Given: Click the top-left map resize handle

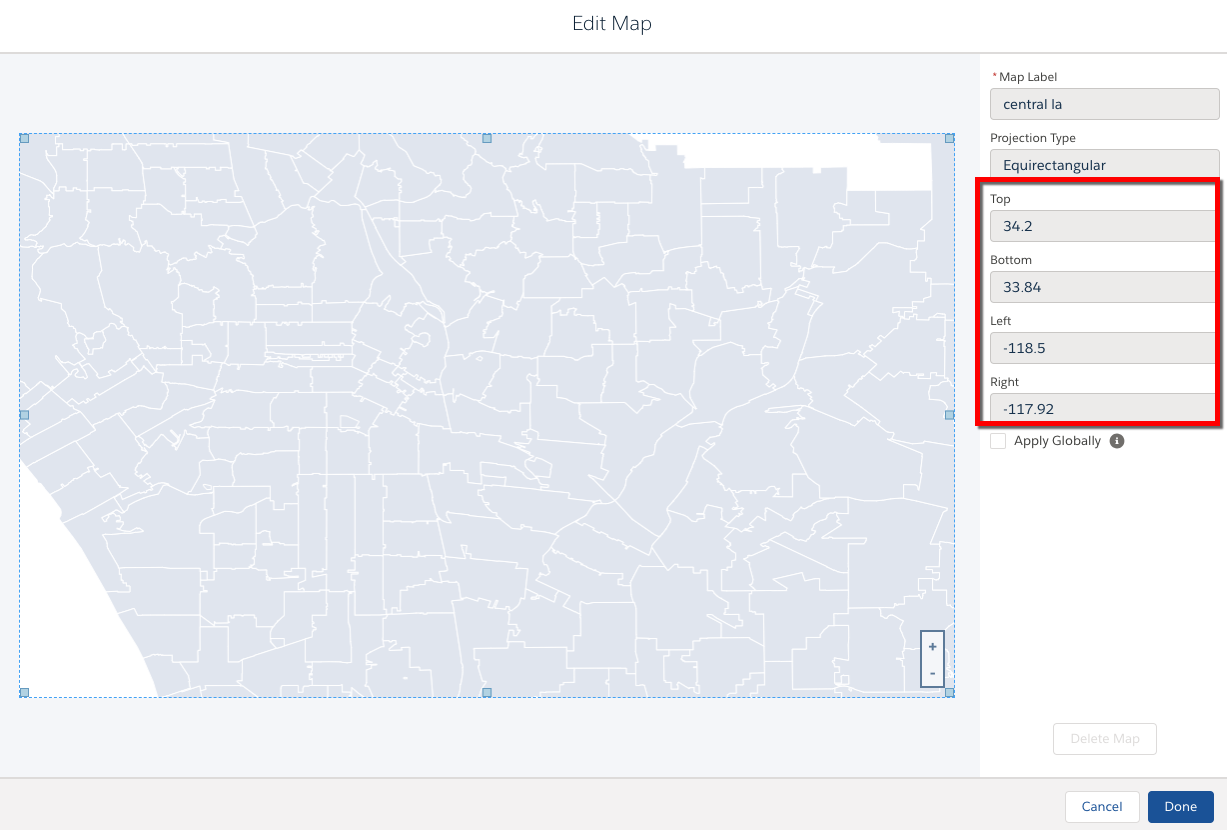Looking at the screenshot, I should (x=24, y=138).
